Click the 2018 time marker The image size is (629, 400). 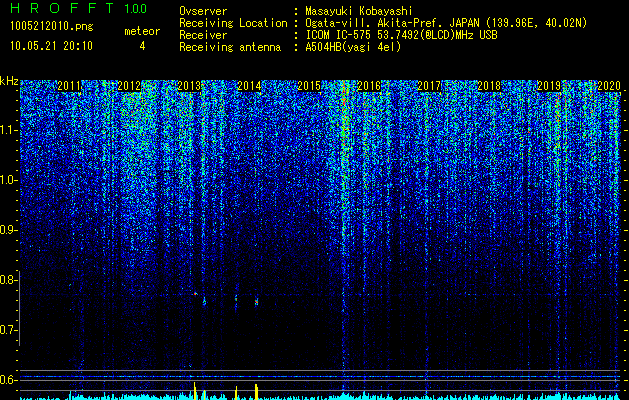489,86
